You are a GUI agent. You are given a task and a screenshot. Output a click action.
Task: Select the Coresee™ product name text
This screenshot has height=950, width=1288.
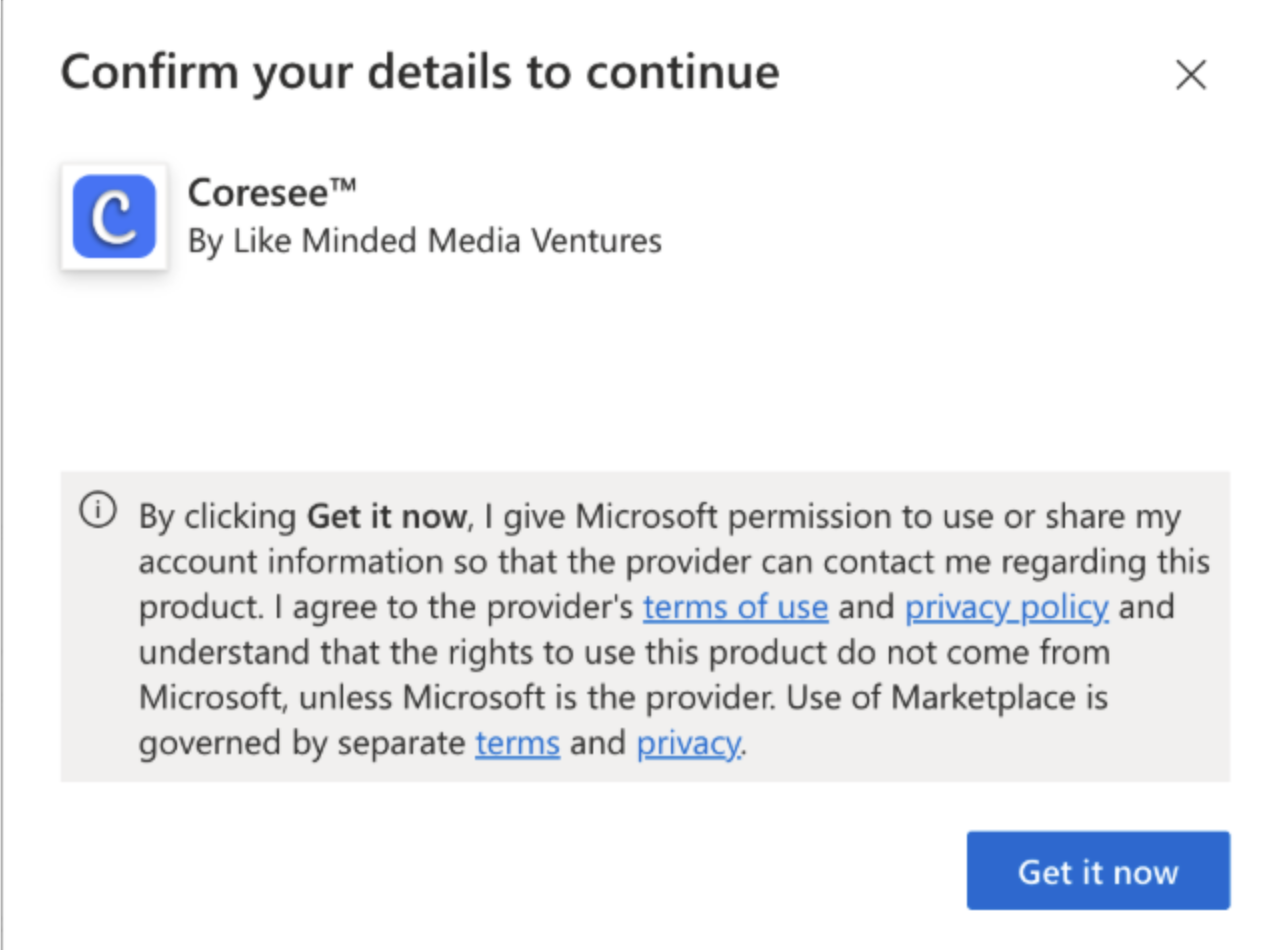coord(272,192)
